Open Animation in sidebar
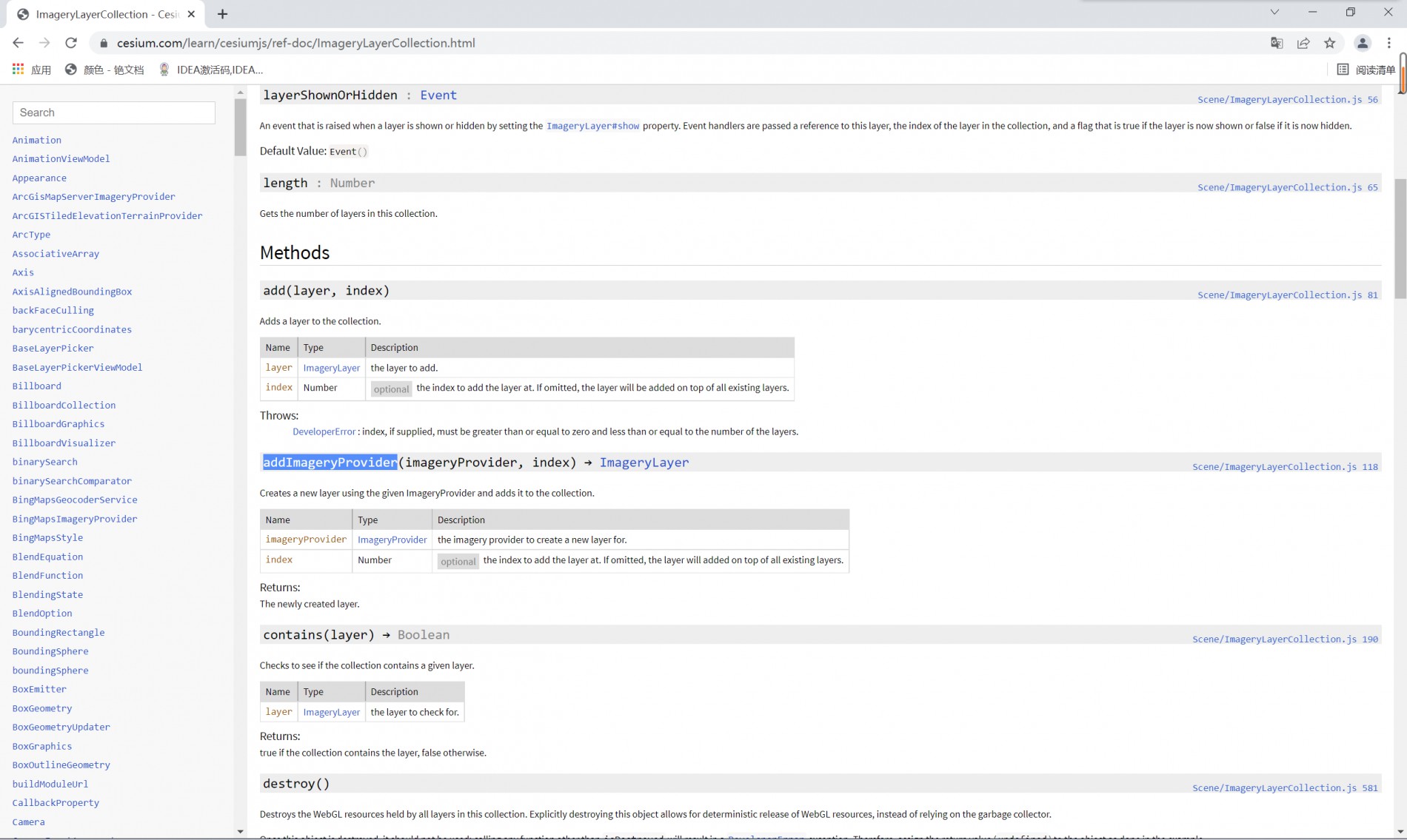1407x840 pixels. pyautogui.click(x=37, y=140)
